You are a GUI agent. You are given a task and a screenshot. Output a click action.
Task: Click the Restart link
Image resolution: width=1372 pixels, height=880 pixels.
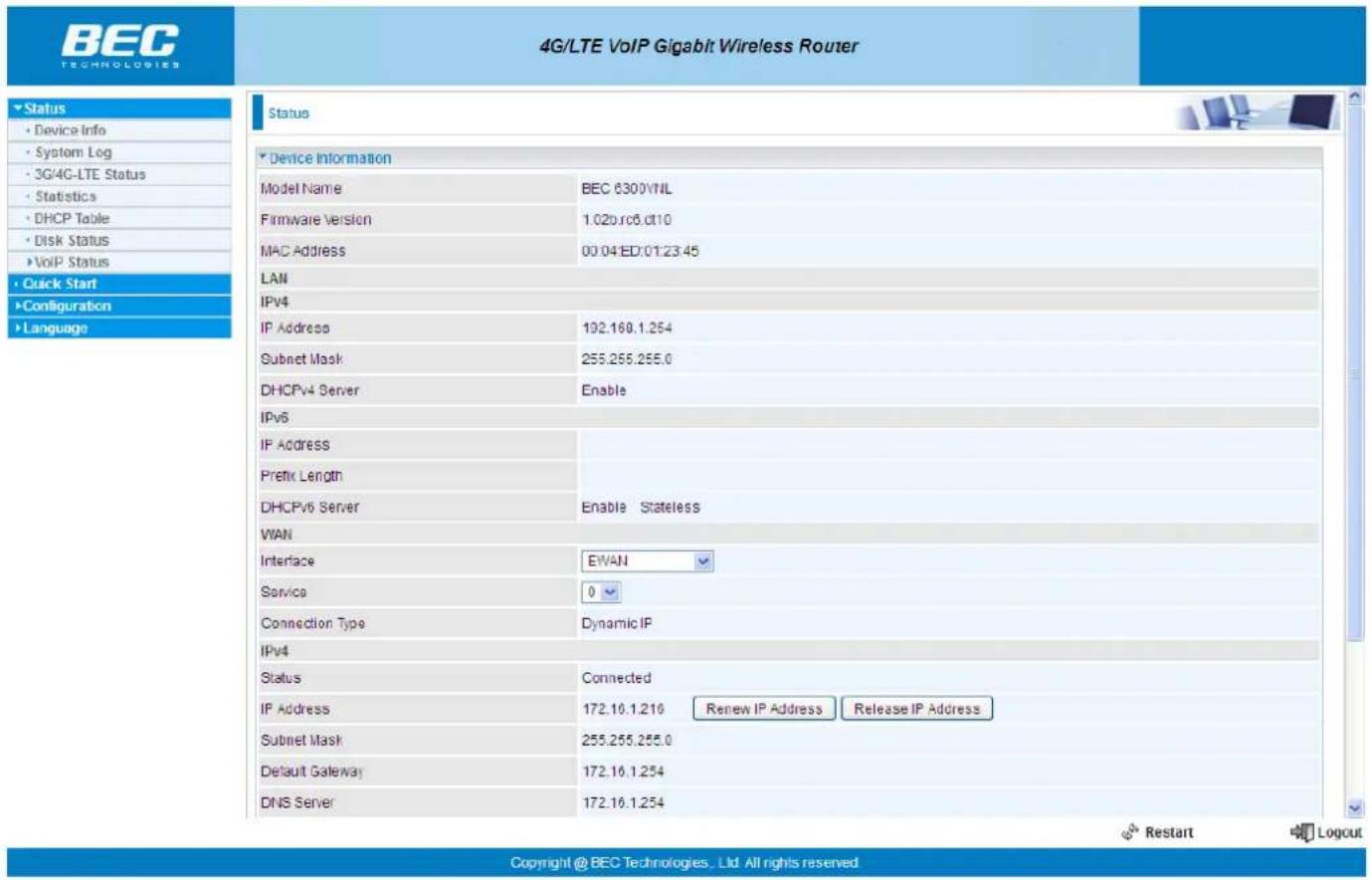pyautogui.click(x=1168, y=832)
